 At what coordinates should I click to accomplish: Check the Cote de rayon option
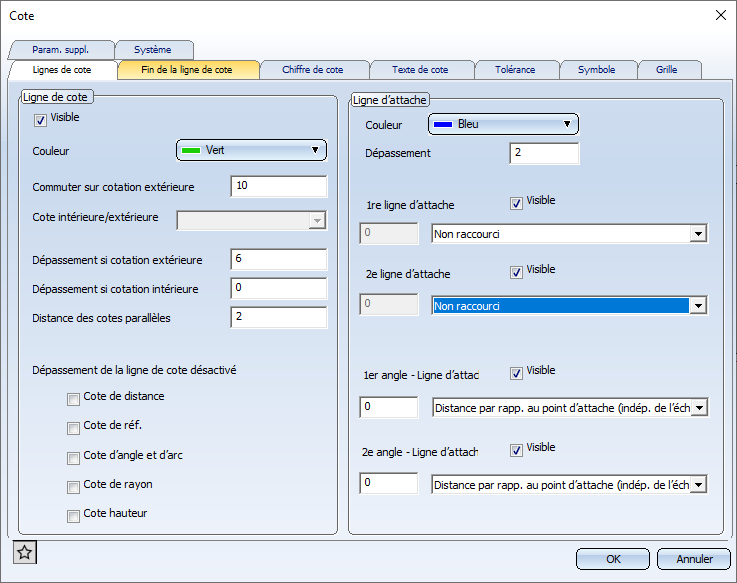tap(73, 487)
